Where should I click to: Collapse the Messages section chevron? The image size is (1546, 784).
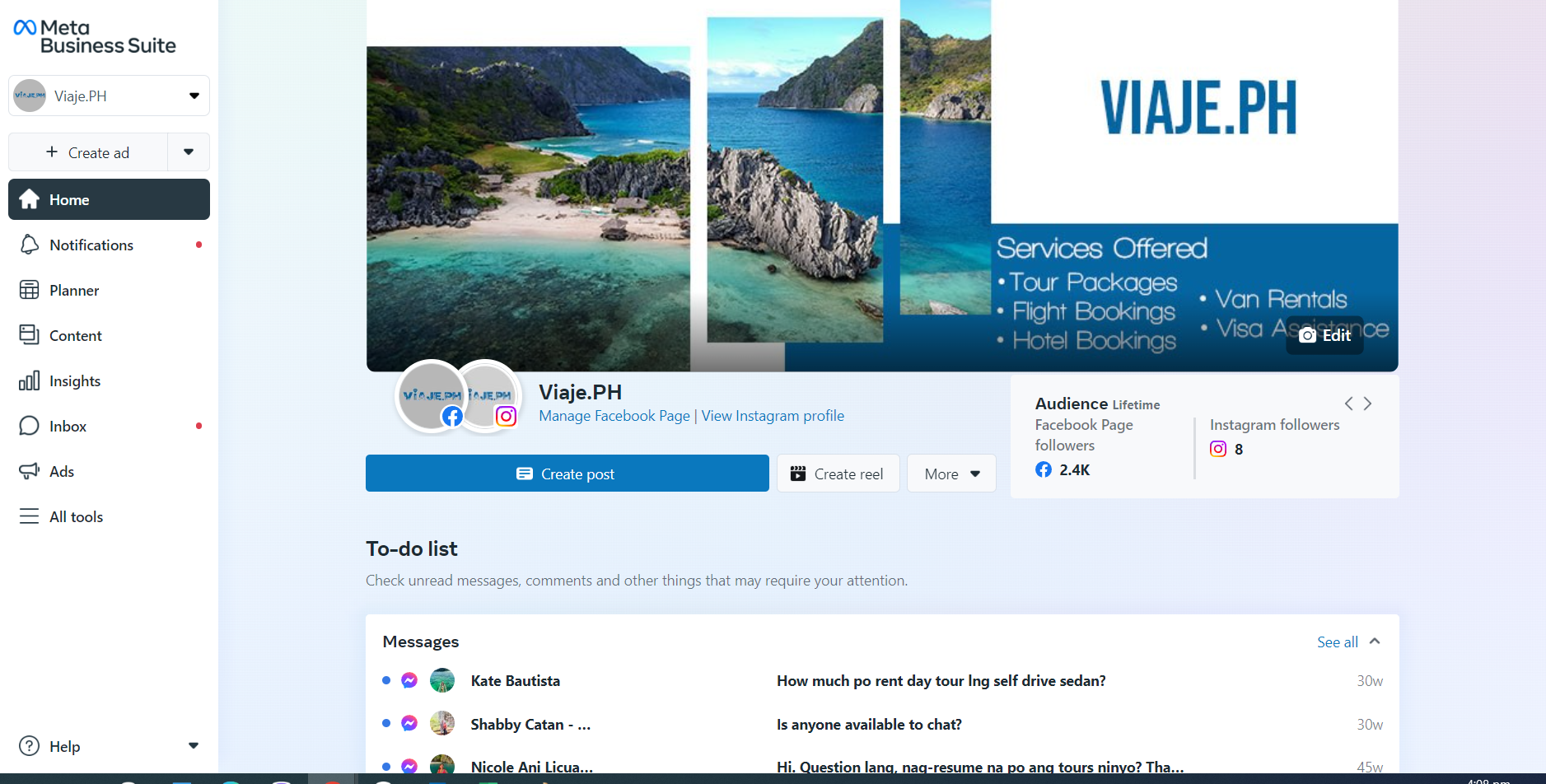click(x=1375, y=642)
